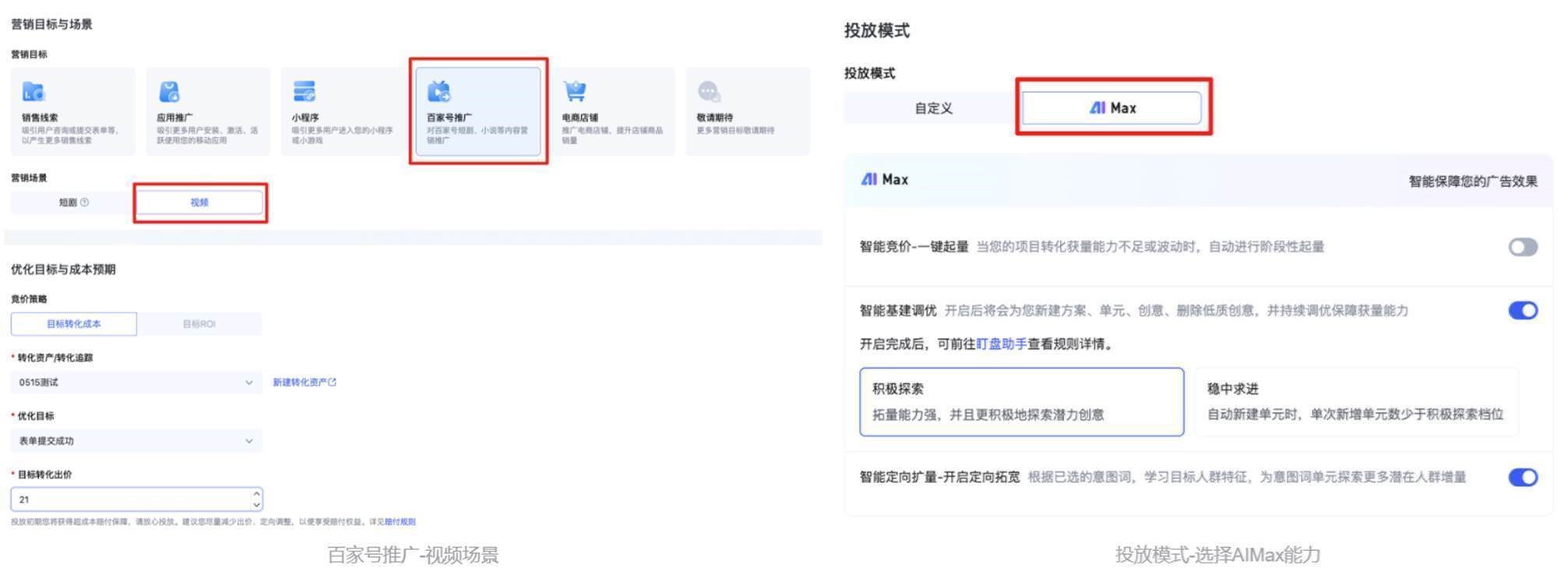
Task: Enable the 智能竞价-一键起量 toggle
Action: [1522, 247]
